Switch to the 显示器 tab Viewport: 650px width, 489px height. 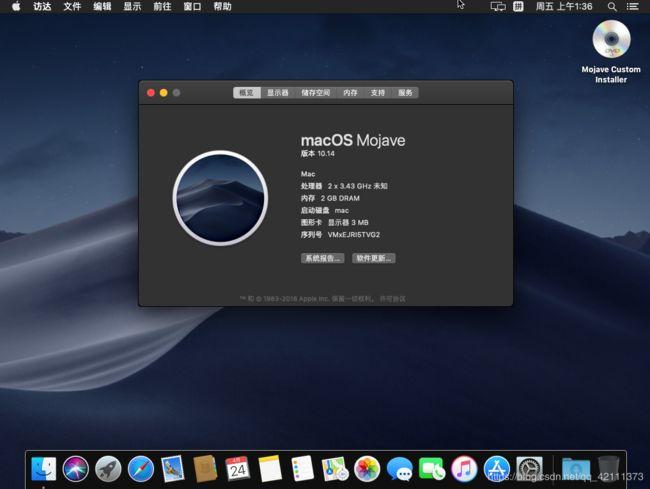[278, 93]
